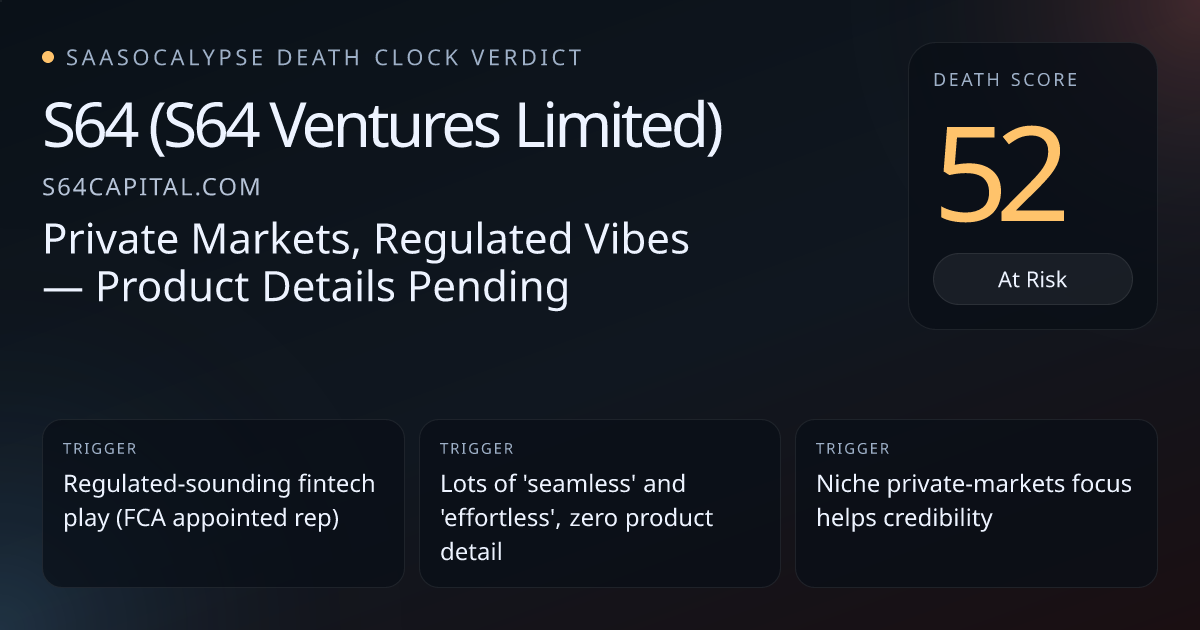Click the 'Private Markets, Regulated Vibes' tagline
The height and width of the screenshot is (630, 1200).
366,241
